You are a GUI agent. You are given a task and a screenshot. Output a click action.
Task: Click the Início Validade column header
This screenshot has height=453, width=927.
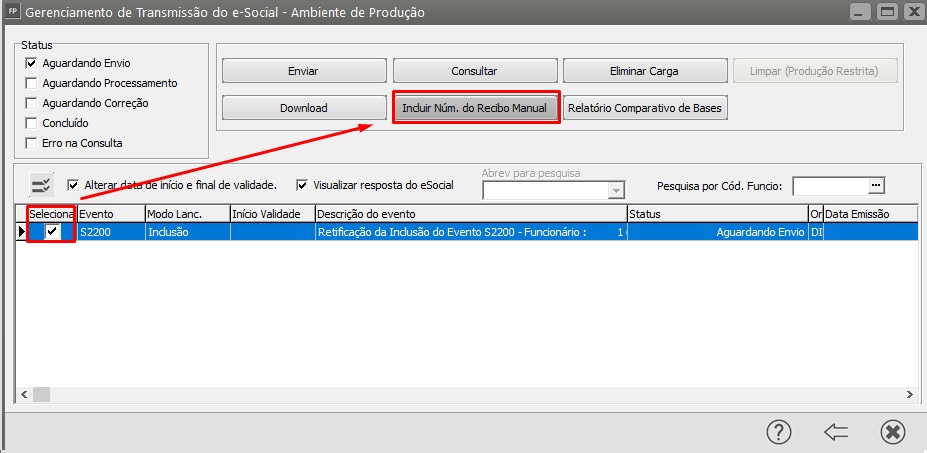[272, 214]
